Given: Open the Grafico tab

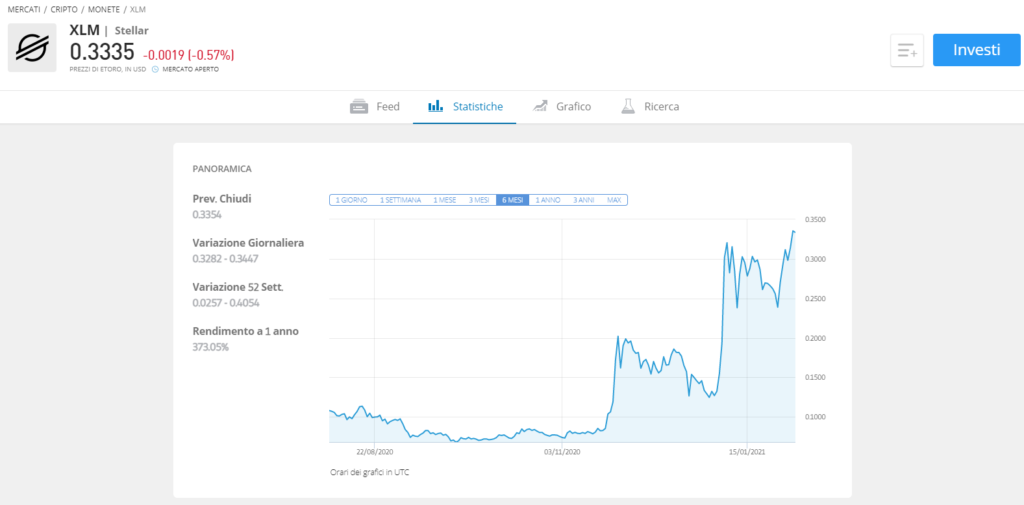Looking at the screenshot, I should [x=562, y=106].
